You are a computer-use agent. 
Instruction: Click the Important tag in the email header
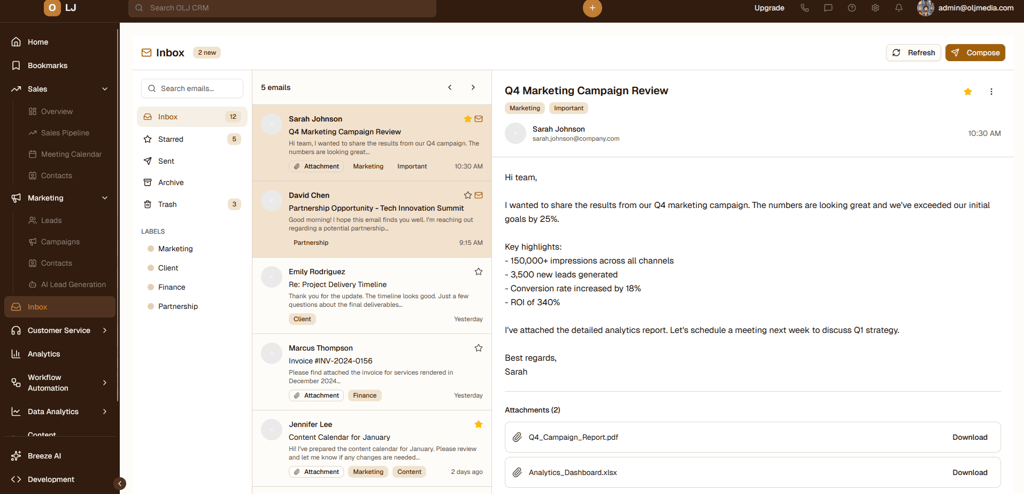pyautogui.click(x=568, y=108)
